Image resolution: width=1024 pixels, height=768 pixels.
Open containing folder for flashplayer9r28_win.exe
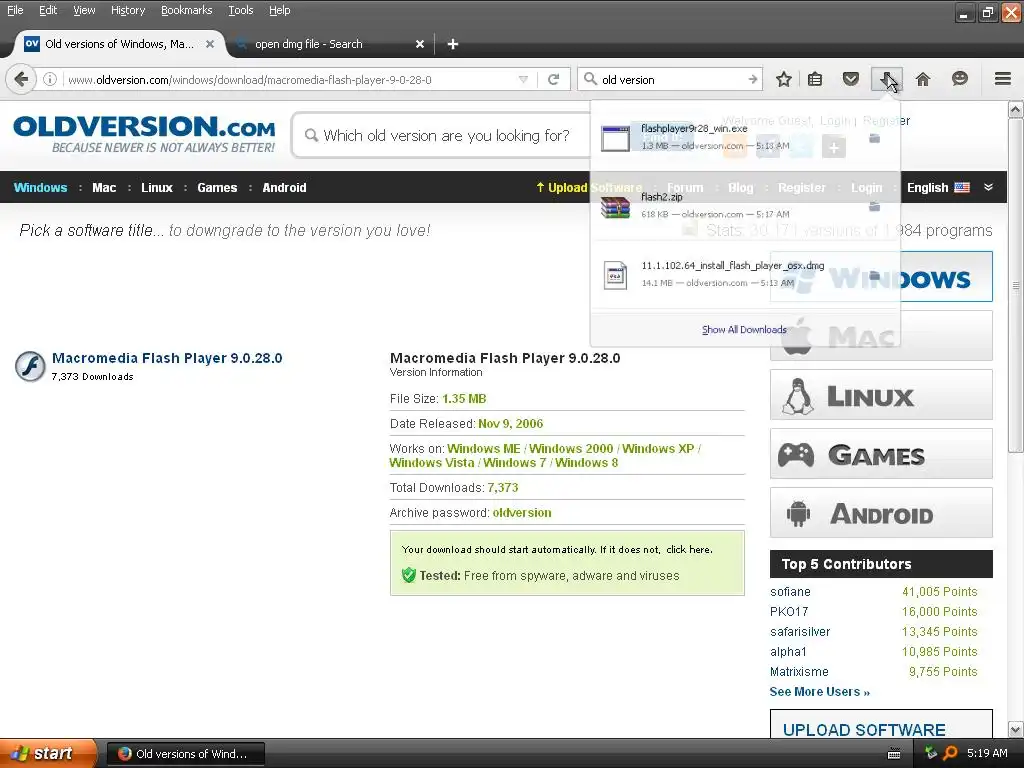click(874, 138)
